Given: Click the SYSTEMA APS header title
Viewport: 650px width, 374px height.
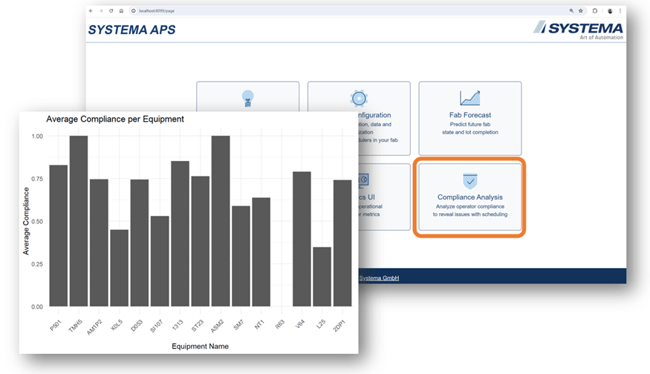Looking at the screenshot, I should (132, 30).
